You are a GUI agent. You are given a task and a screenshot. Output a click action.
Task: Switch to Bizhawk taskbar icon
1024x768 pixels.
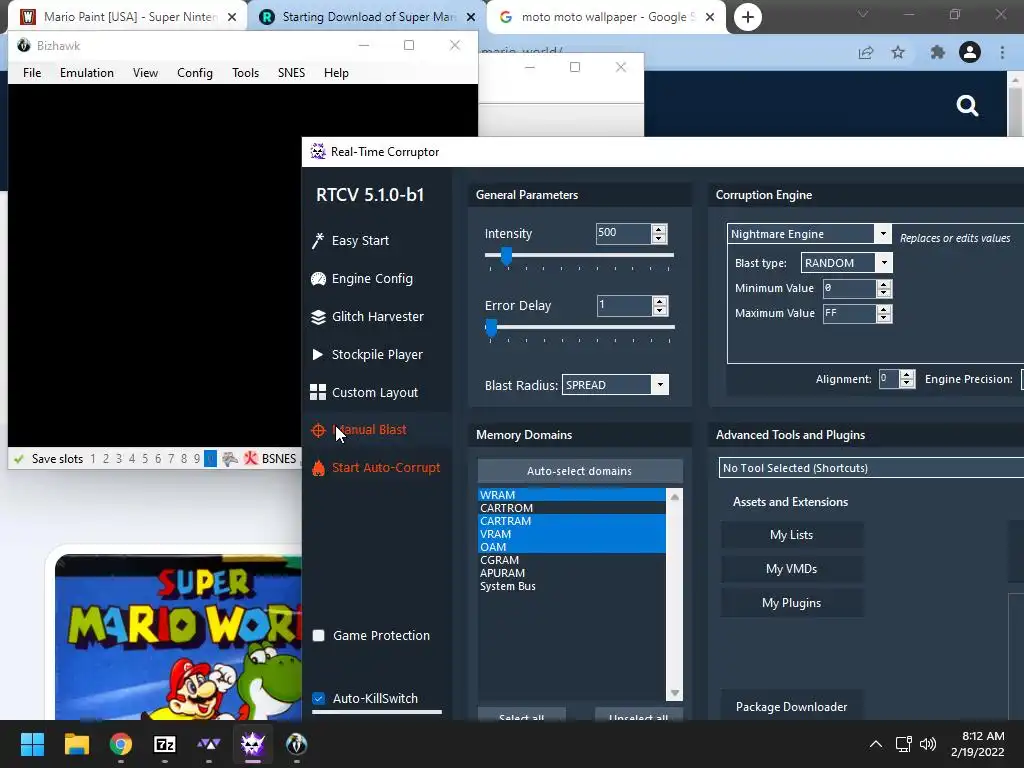click(x=296, y=744)
